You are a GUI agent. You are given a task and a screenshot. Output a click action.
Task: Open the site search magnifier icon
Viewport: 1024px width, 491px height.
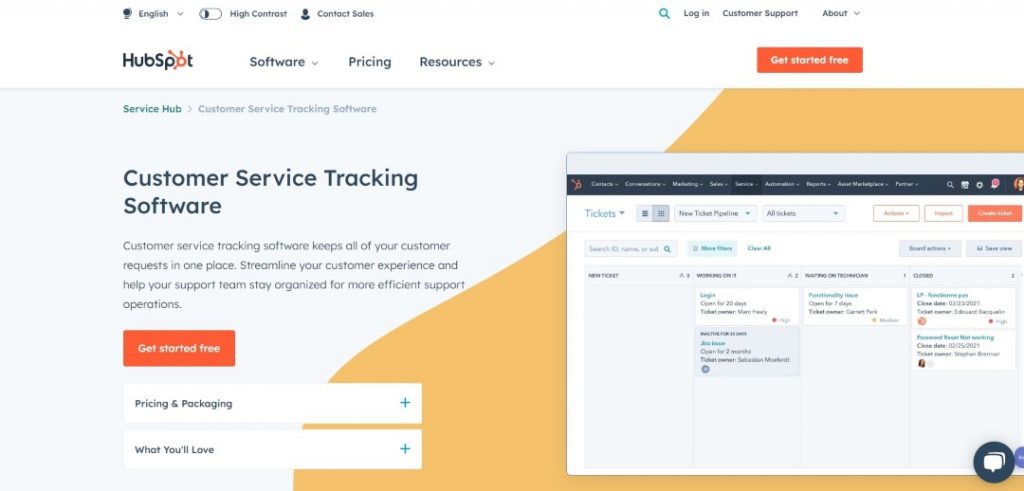pos(664,13)
